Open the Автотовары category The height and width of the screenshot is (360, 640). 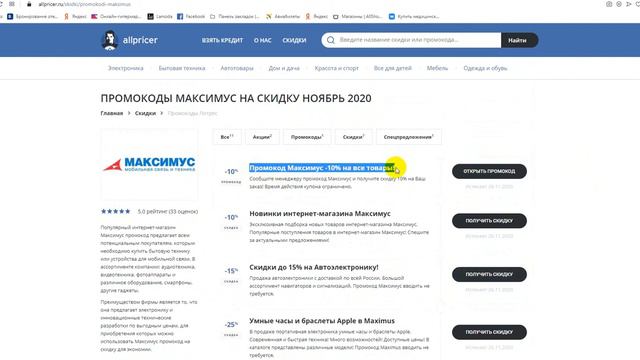coord(237,68)
